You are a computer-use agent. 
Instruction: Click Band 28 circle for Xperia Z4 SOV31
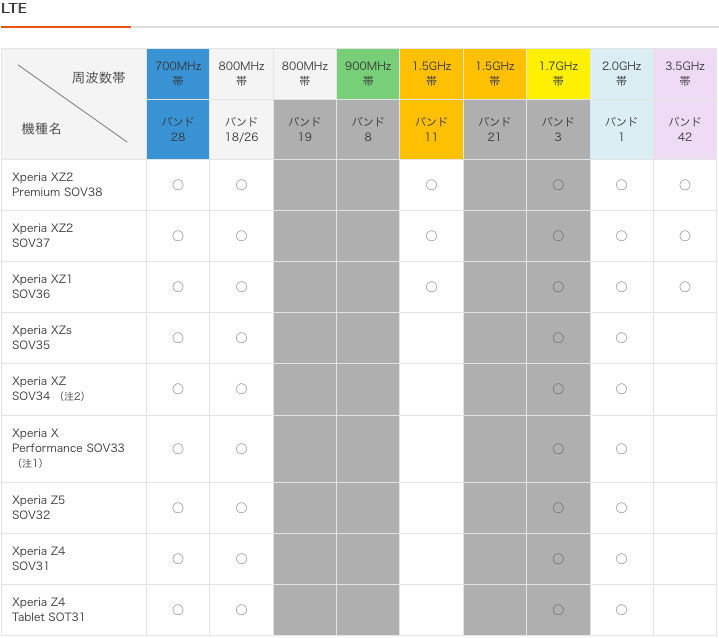[x=178, y=558]
